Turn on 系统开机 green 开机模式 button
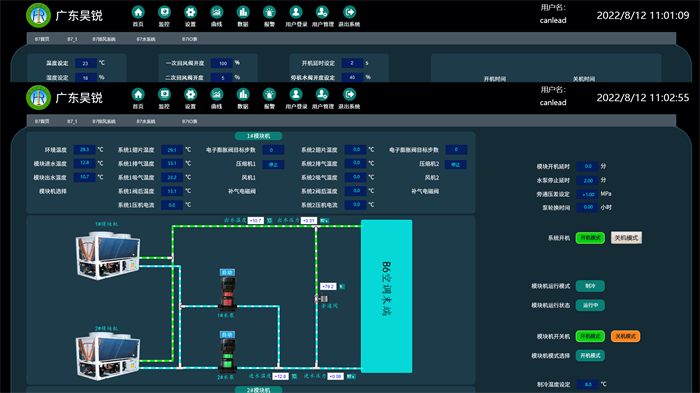 point(590,238)
